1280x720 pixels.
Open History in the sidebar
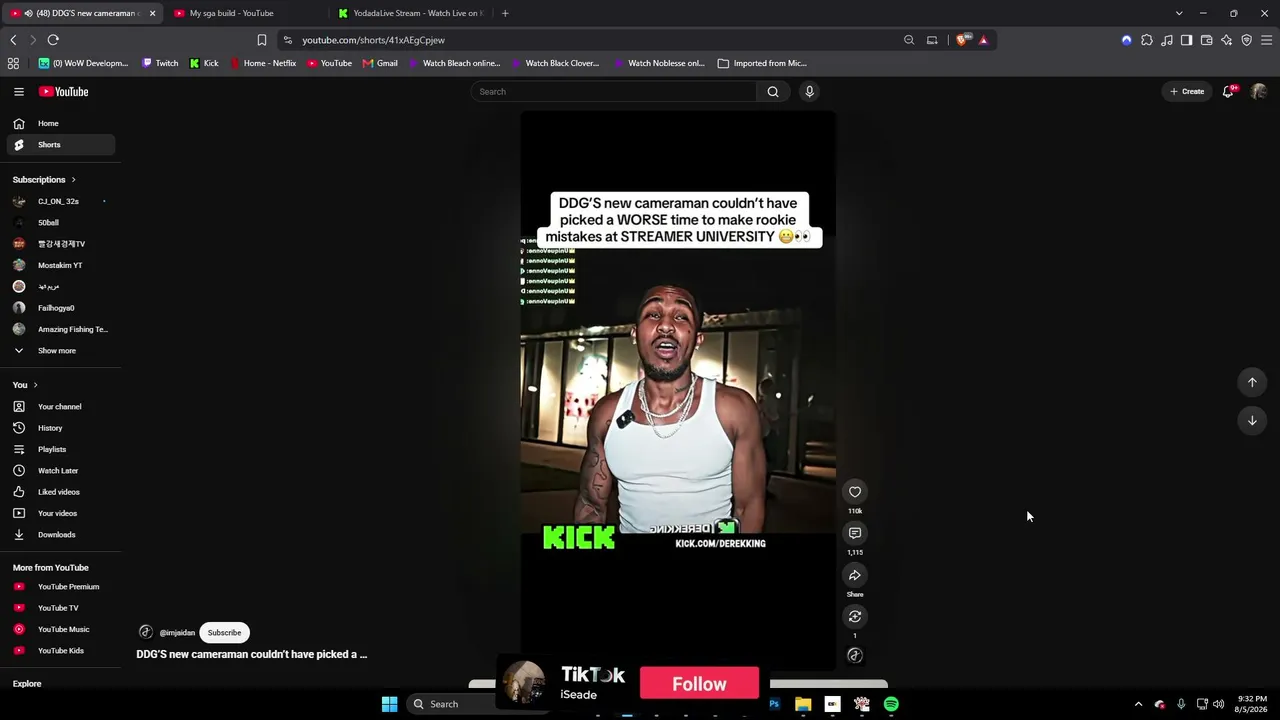point(61,428)
